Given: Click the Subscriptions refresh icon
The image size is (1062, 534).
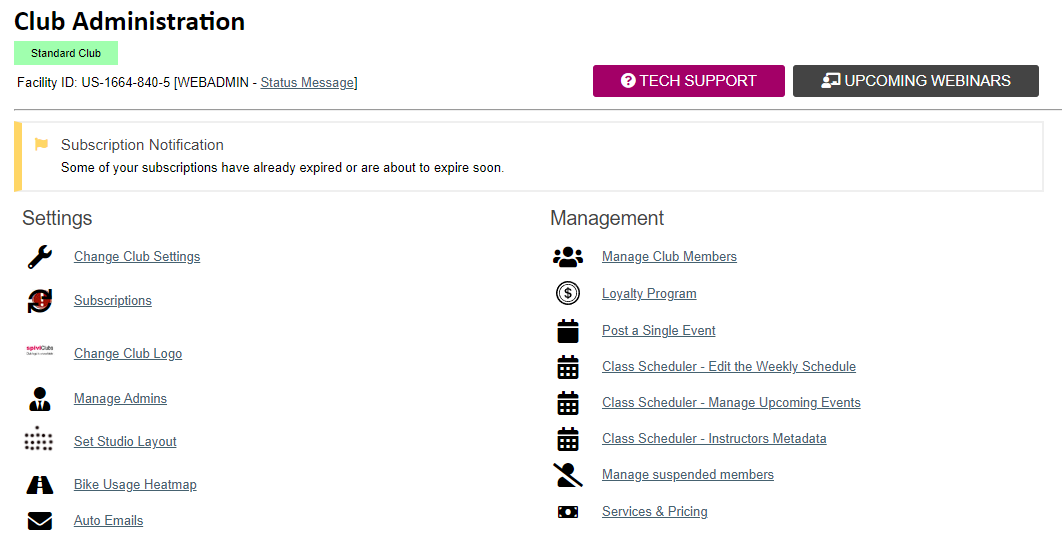Looking at the screenshot, I should 39,301.
